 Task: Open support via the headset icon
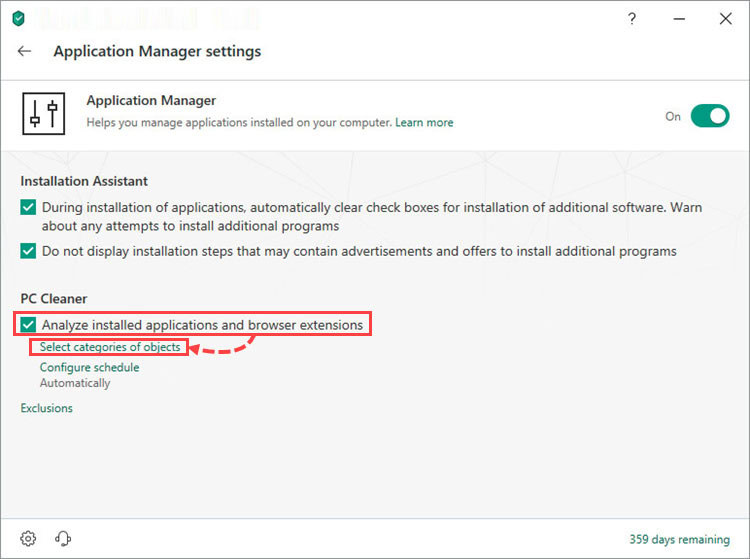[63, 538]
